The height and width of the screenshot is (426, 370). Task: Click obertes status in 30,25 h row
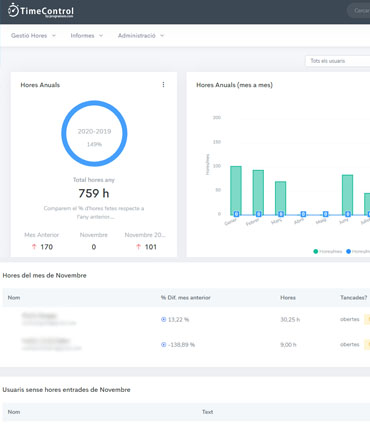350,319
